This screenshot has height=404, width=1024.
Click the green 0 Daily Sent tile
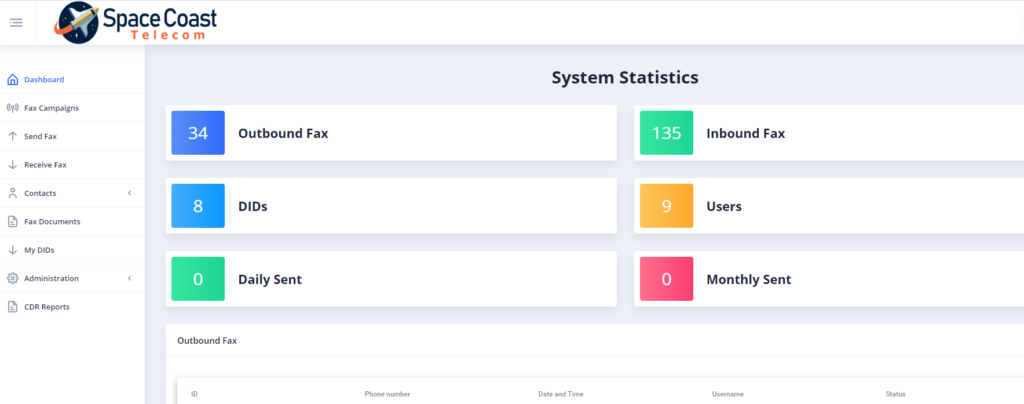tap(198, 279)
